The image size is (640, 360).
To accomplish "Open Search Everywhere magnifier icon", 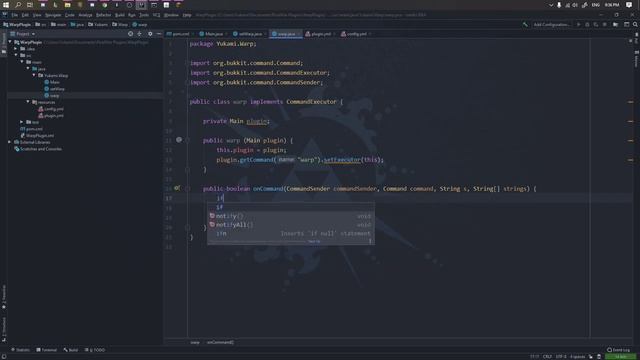I will [x=635, y=24].
